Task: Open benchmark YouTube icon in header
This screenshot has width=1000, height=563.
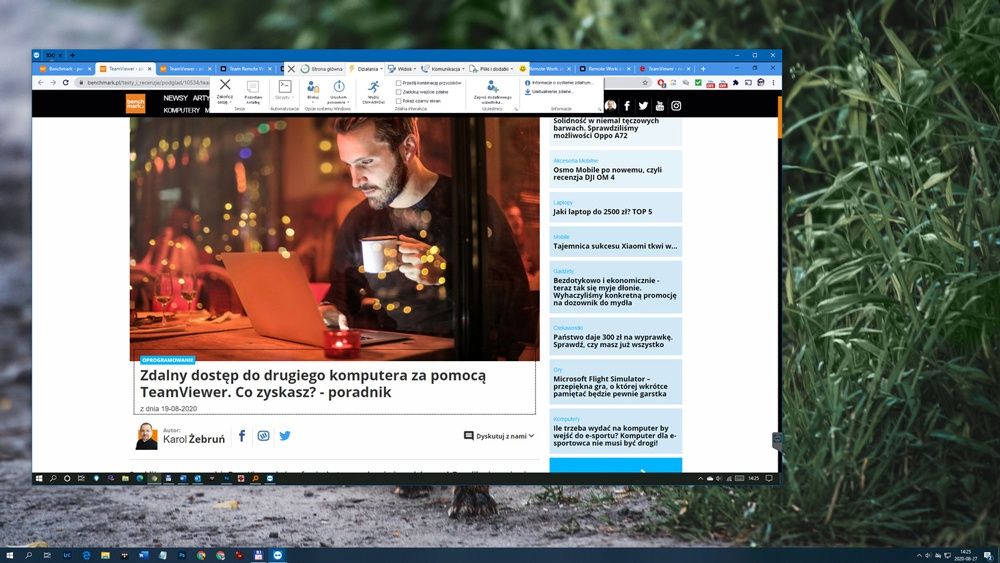Action: coord(659,106)
